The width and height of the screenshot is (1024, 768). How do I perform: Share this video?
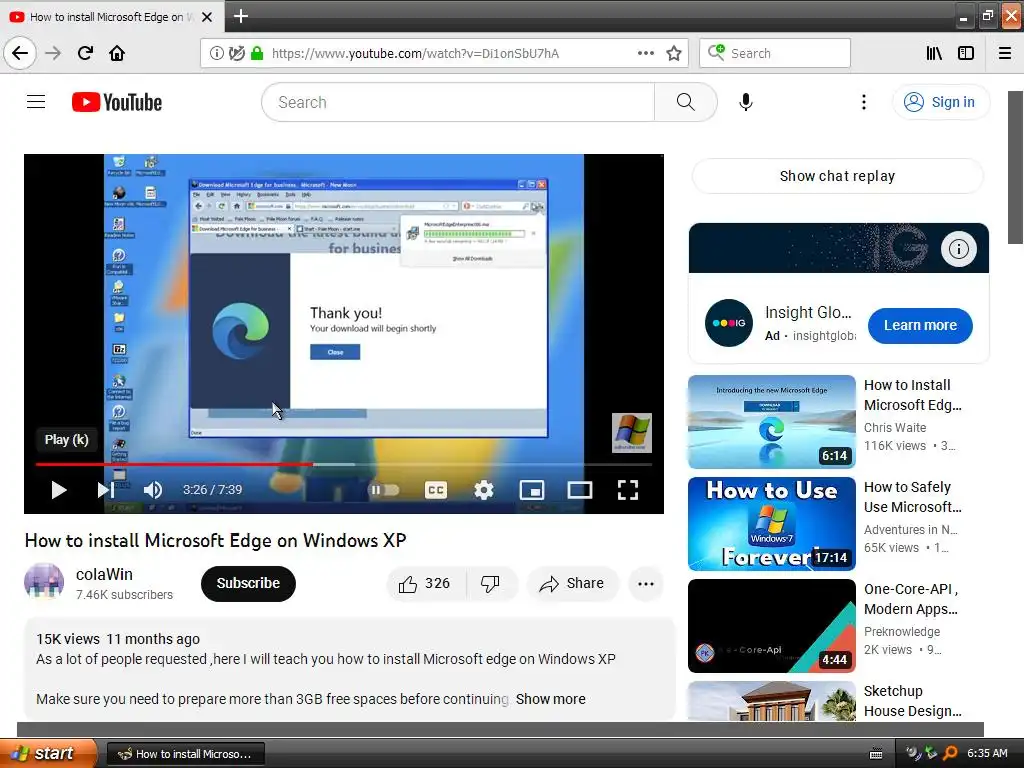[572, 583]
